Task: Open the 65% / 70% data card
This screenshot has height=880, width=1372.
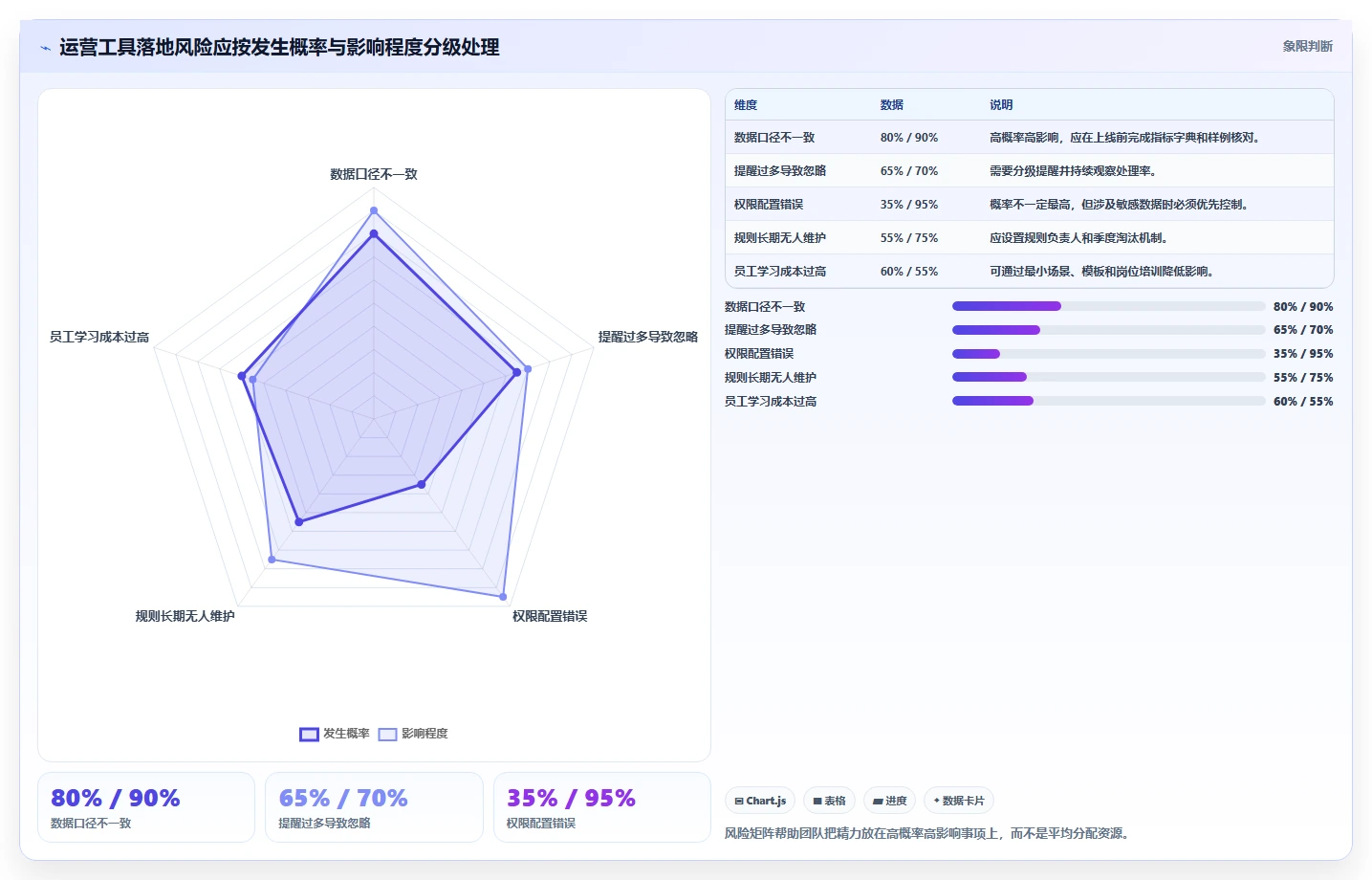Action: pyautogui.click(x=374, y=807)
